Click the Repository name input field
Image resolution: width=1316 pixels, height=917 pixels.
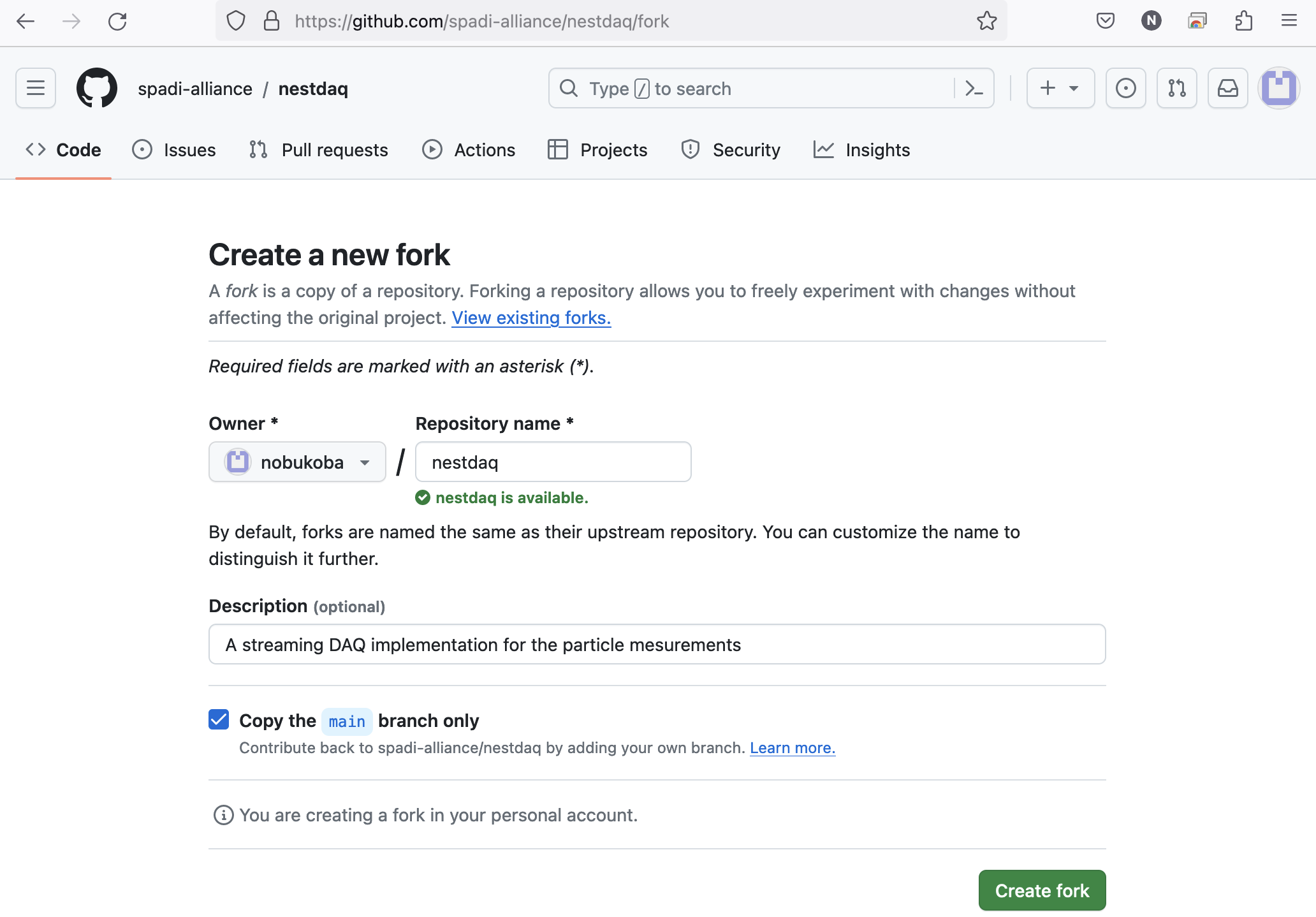[553, 462]
